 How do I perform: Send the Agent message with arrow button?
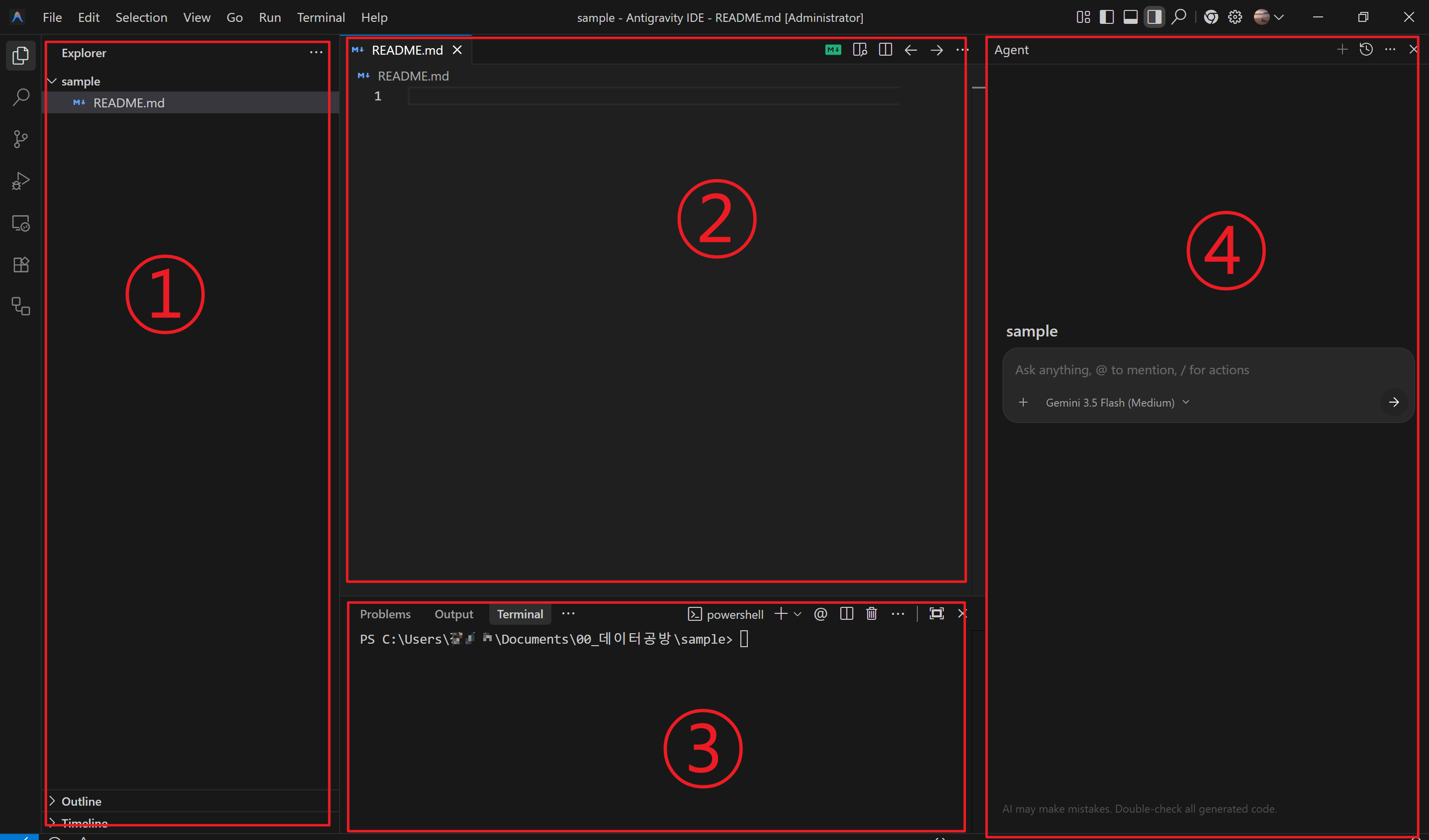pyautogui.click(x=1394, y=403)
